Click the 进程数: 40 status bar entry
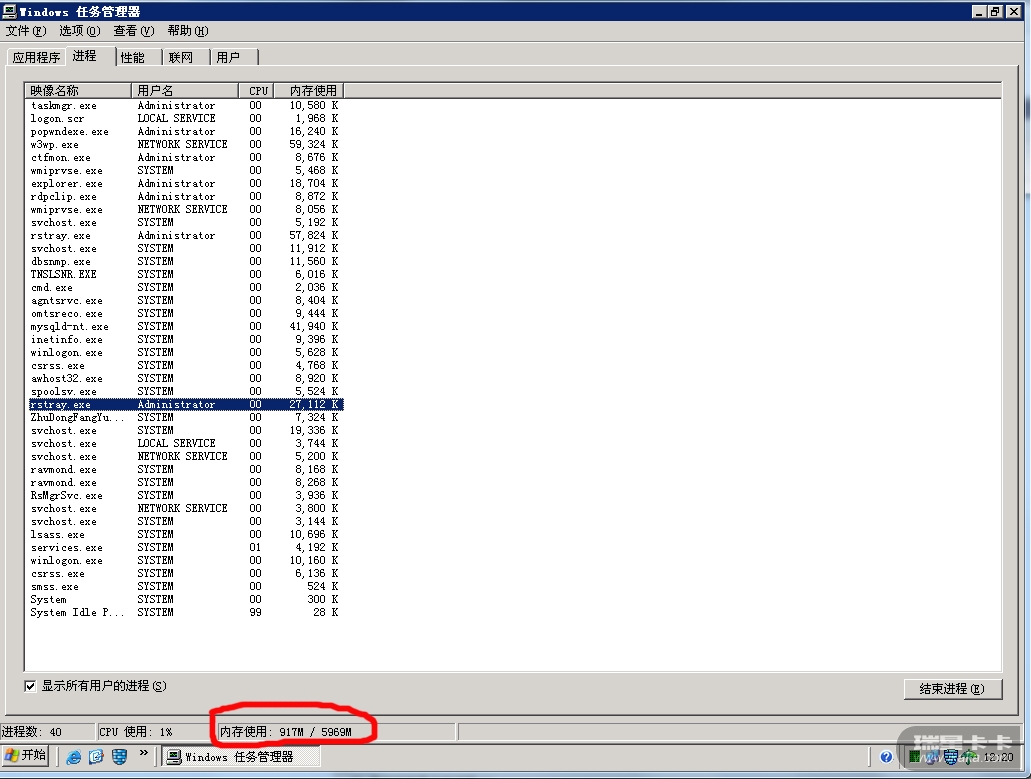Viewport: 1031px width, 779px height. pos(47,732)
